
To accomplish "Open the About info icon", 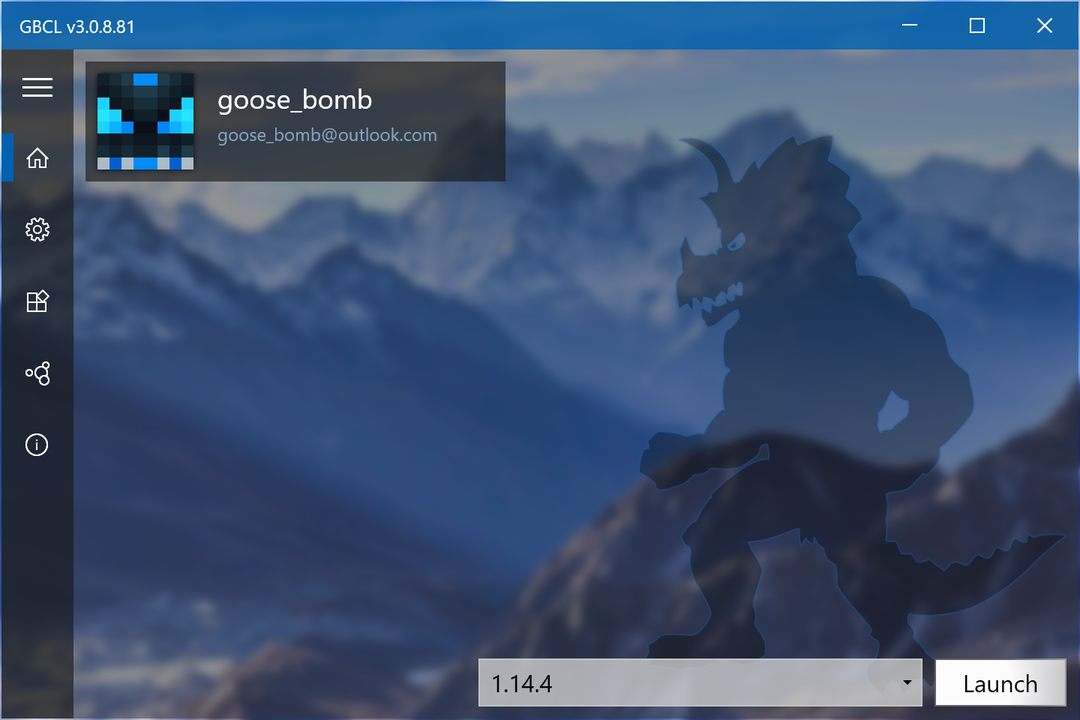I will [37, 445].
